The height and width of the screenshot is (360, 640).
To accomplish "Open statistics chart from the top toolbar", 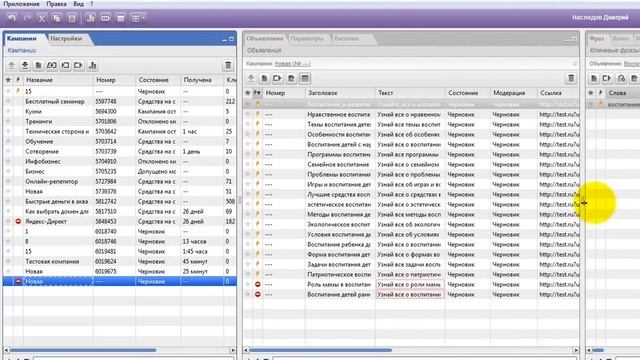I will (91, 18).
